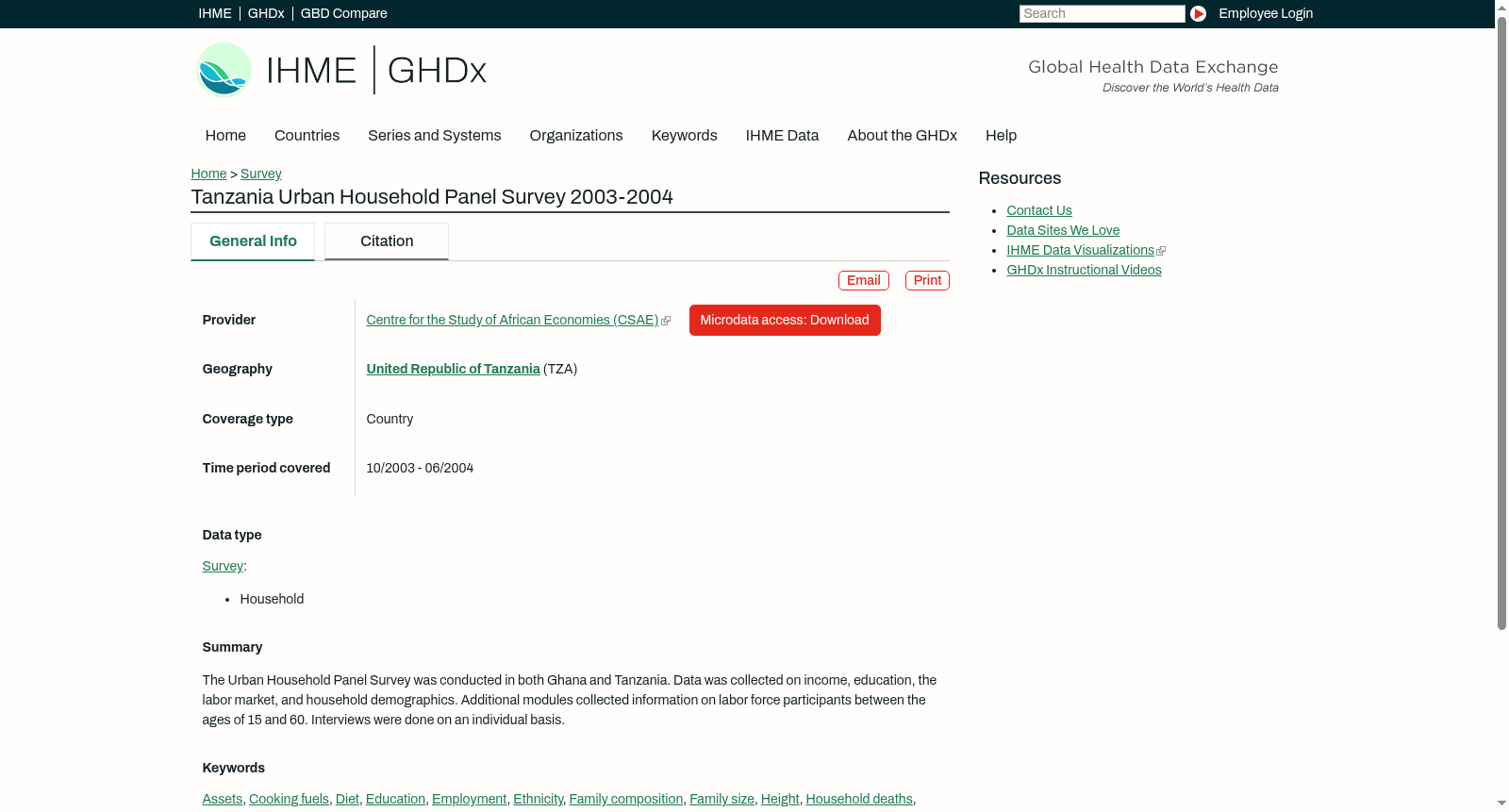Click the IHME leaf logo
This screenshot has width=1509, height=812.
[224, 70]
